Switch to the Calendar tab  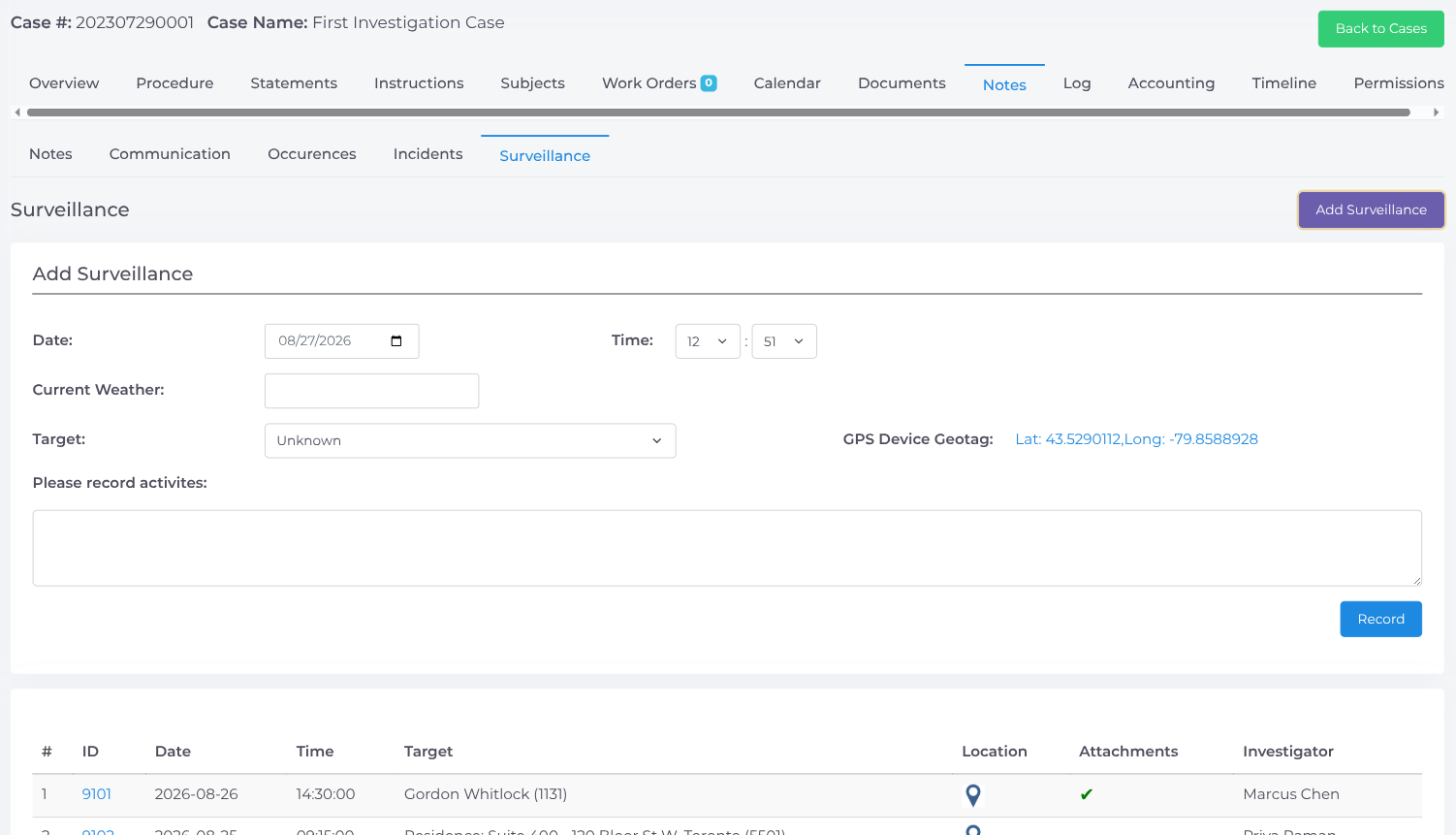pyautogui.click(x=787, y=83)
